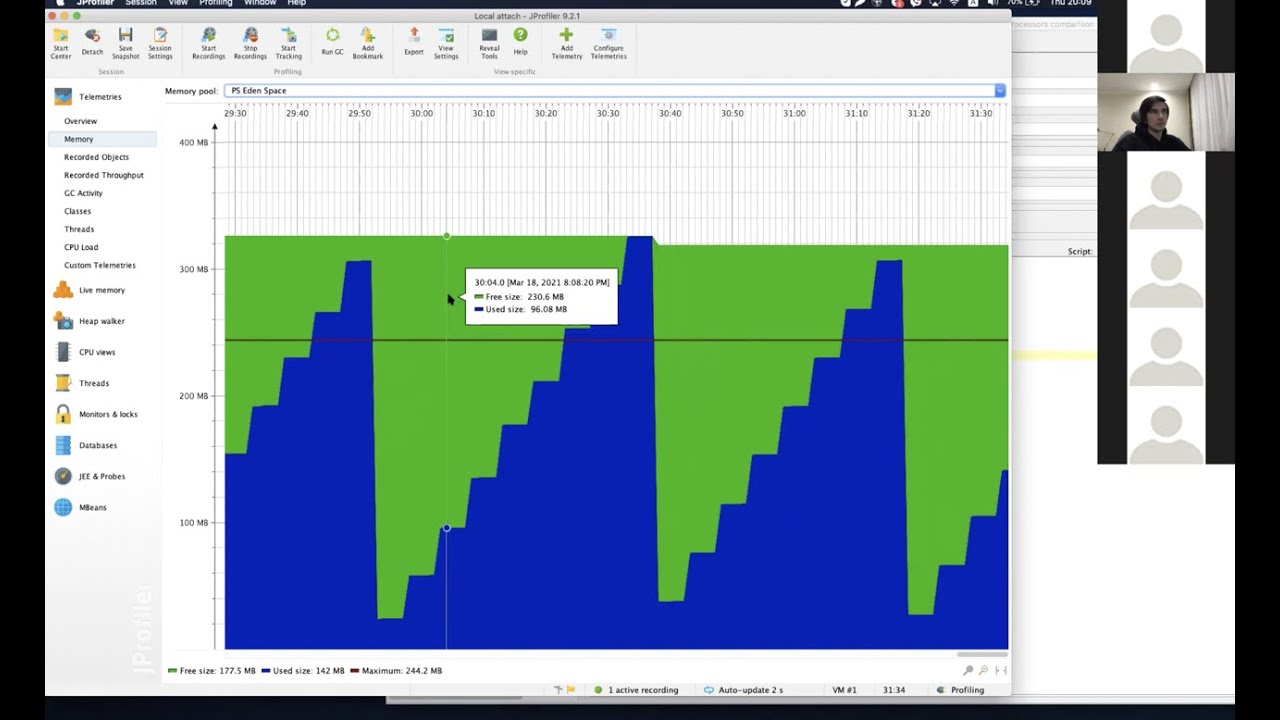Open the Telemetries section

coord(88,97)
